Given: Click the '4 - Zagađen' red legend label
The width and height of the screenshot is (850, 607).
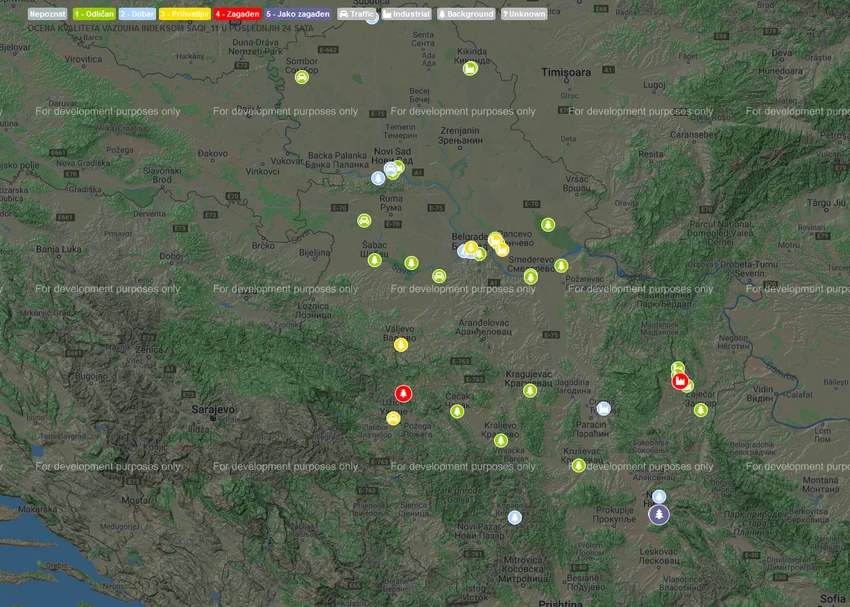Looking at the screenshot, I should (237, 14).
